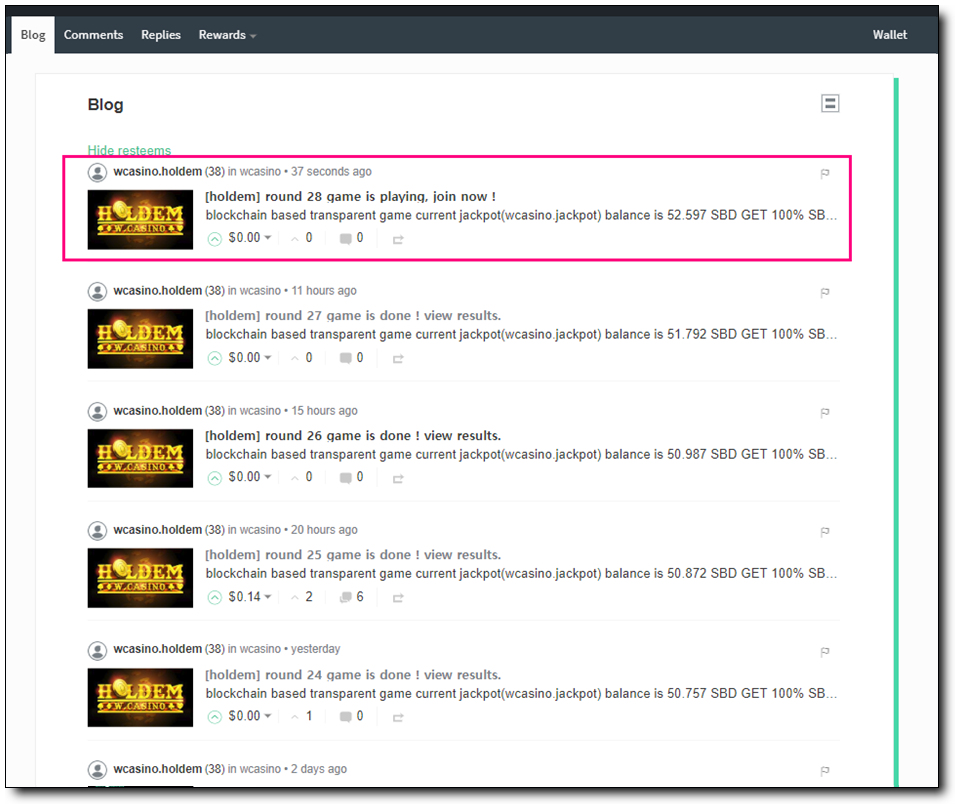Open the jackpot balance 50.872 SBD summary text
955x804 pixels.
(x=521, y=574)
